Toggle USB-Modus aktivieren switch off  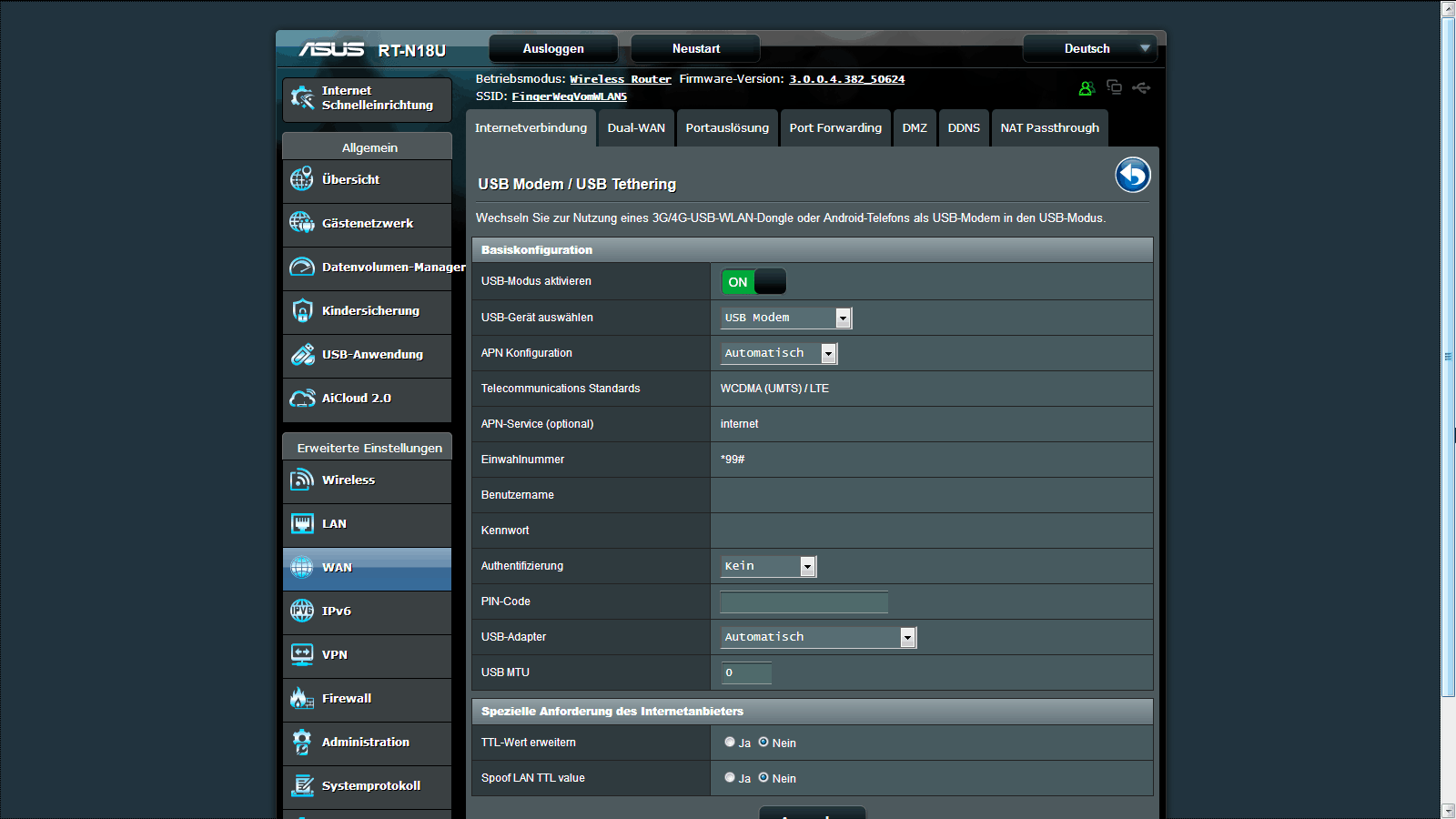[x=753, y=282]
